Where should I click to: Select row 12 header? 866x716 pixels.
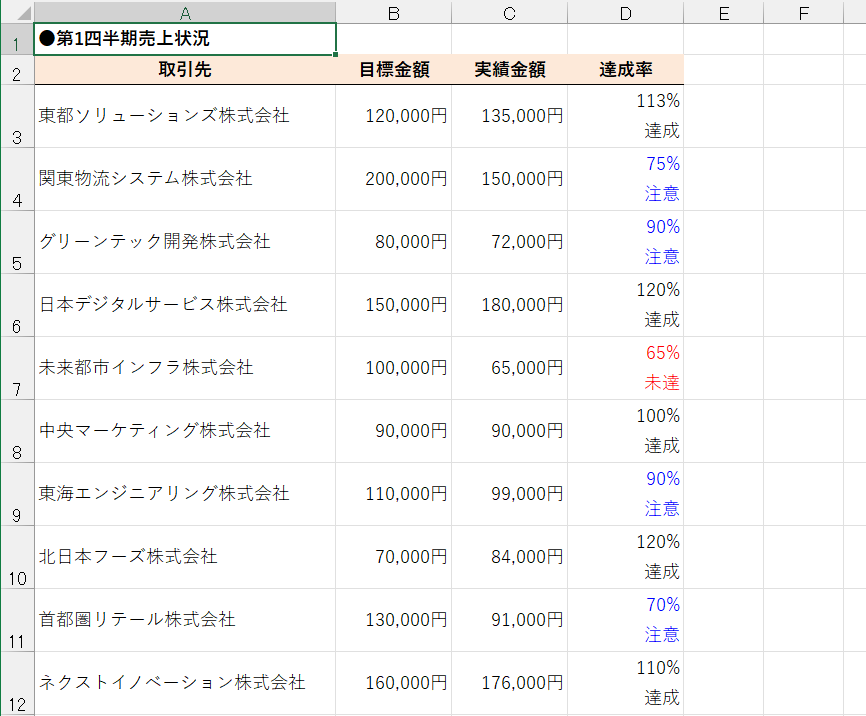[x=17, y=683]
